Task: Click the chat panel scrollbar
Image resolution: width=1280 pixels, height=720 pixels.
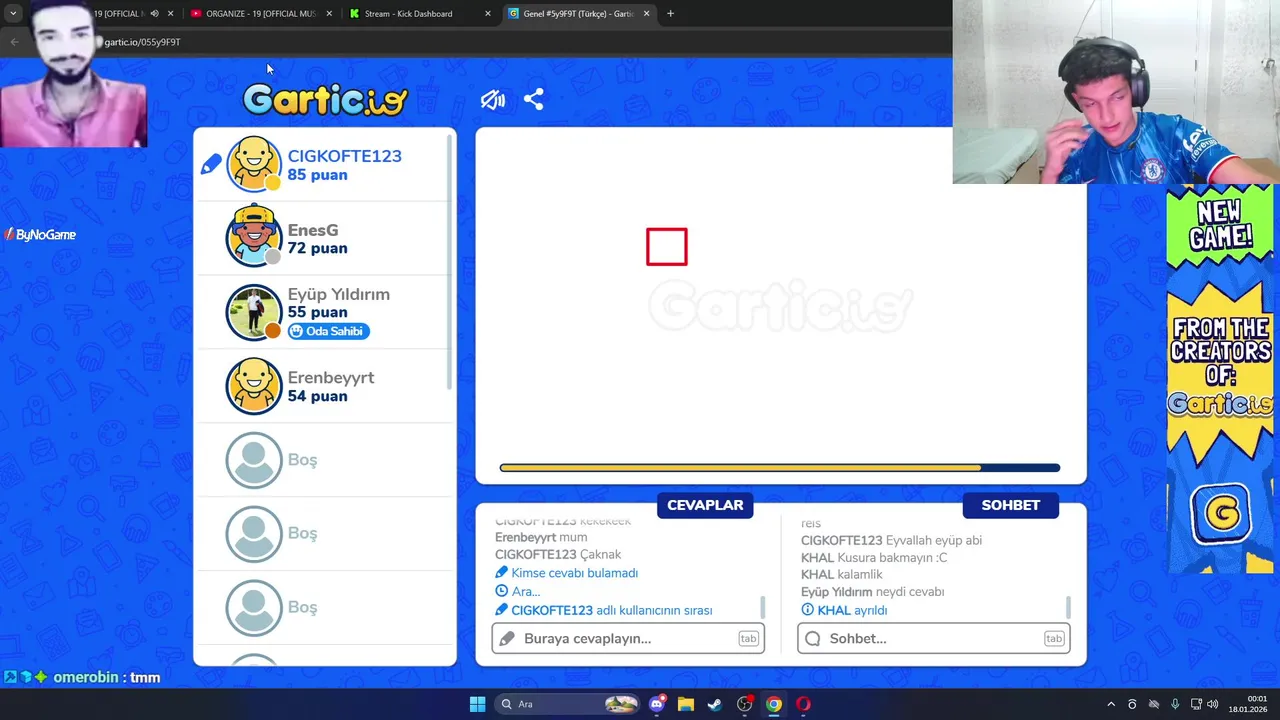Action: pyautogui.click(x=1069, y=607)
